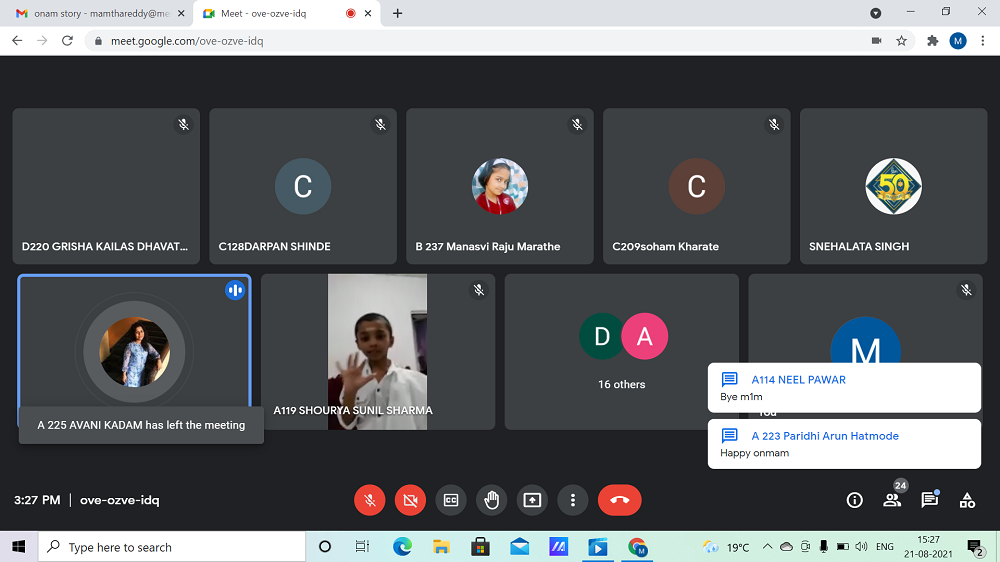Expand the 16 others participants tile
The width and height of the screenshot is (1000, 562).
coord(621,351)
